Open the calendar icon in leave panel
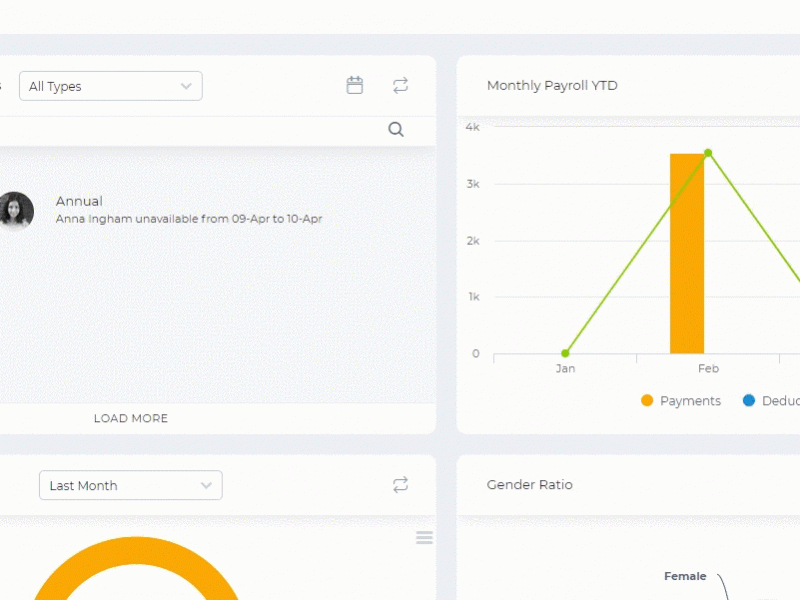800x600 pixels. [x=355, y=85]
